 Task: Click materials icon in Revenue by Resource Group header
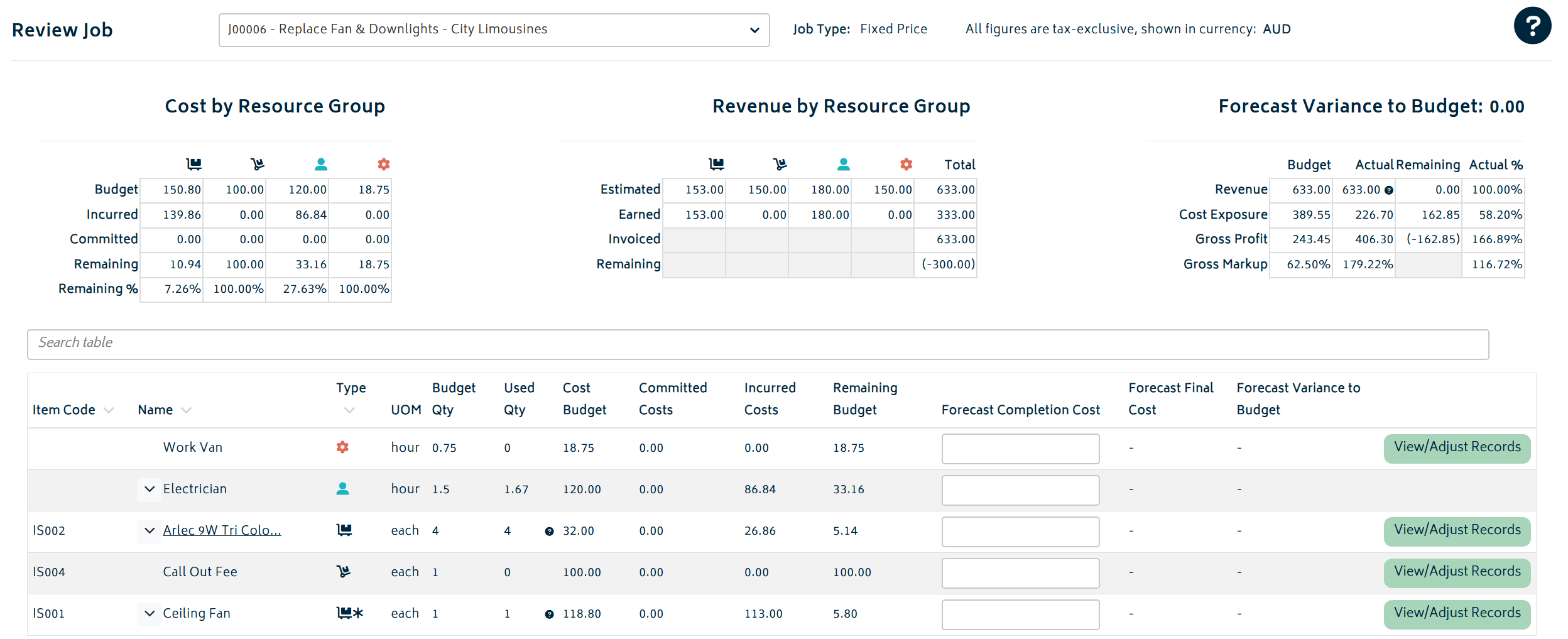tap(717, 164)
